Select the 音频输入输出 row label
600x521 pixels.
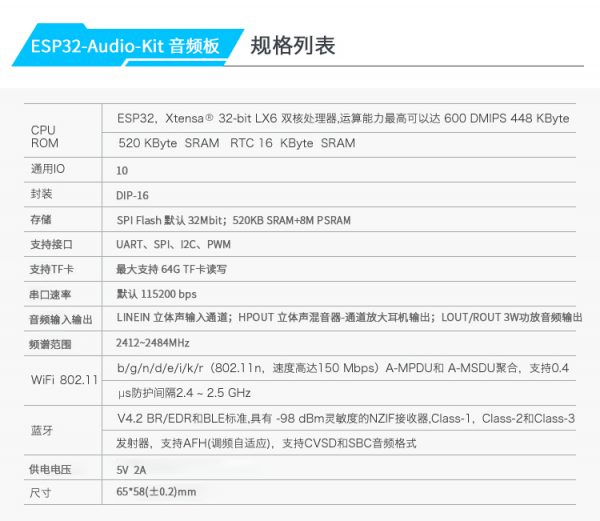pos(60,319)
